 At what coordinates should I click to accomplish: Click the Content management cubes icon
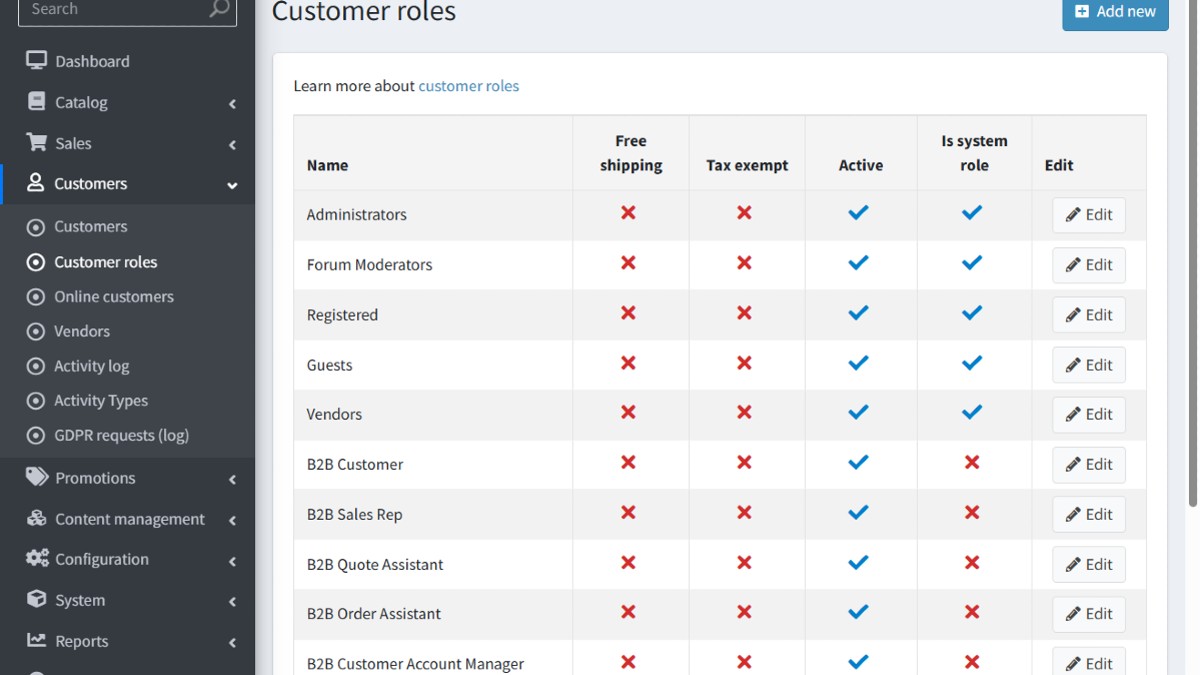click(x=37, y=518)
